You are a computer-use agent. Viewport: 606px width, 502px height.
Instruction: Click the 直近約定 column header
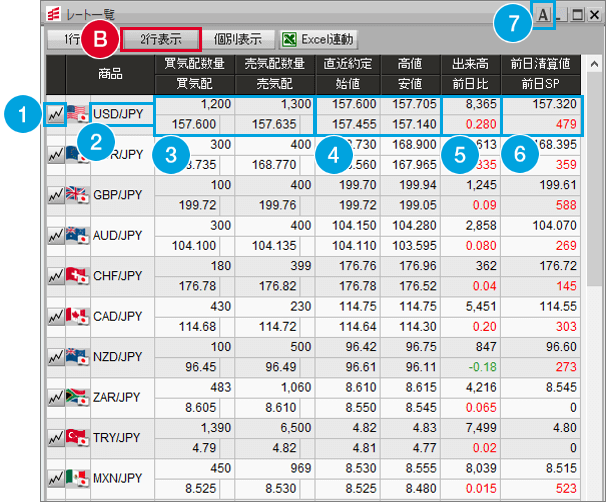pyautogui.click(x=348, y=64)
